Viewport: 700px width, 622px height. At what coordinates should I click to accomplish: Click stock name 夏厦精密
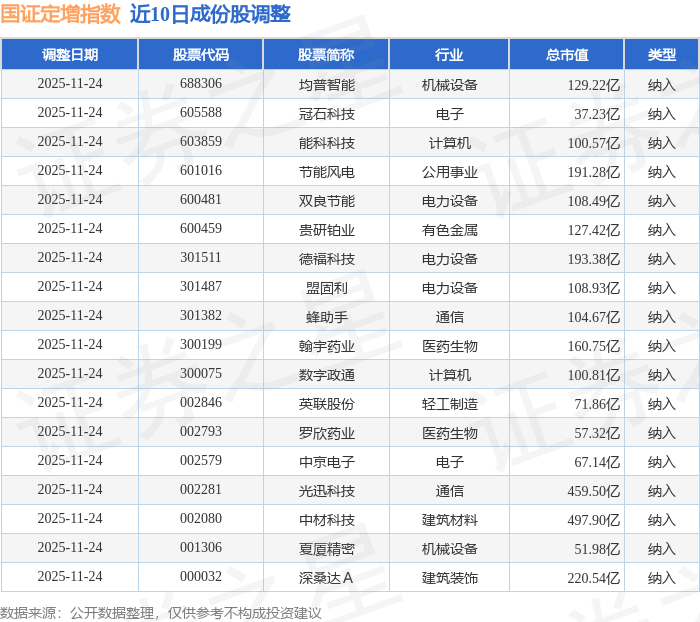(x=327, y=549)
